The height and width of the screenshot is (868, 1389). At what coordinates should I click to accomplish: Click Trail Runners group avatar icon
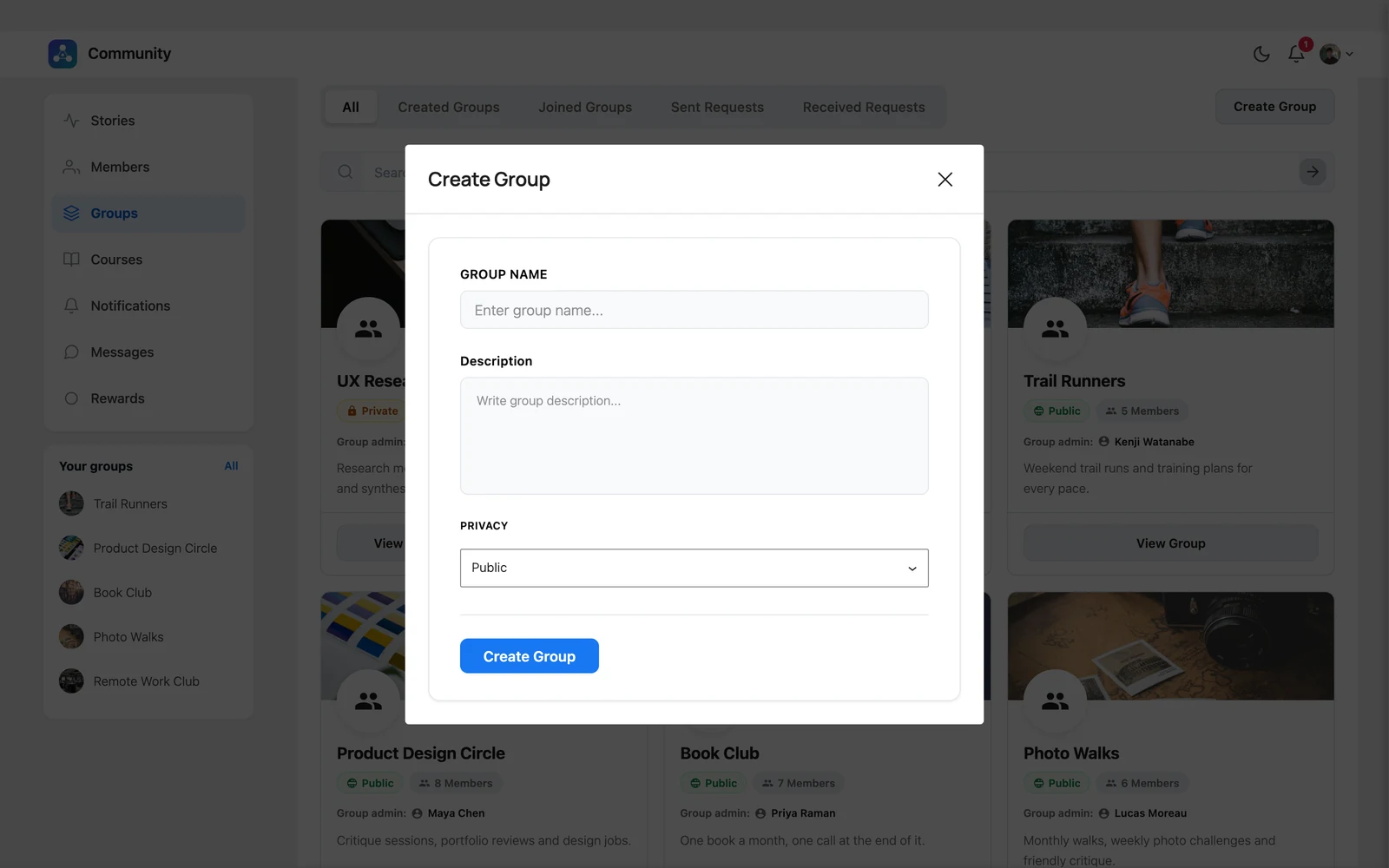click(1055, 329)
